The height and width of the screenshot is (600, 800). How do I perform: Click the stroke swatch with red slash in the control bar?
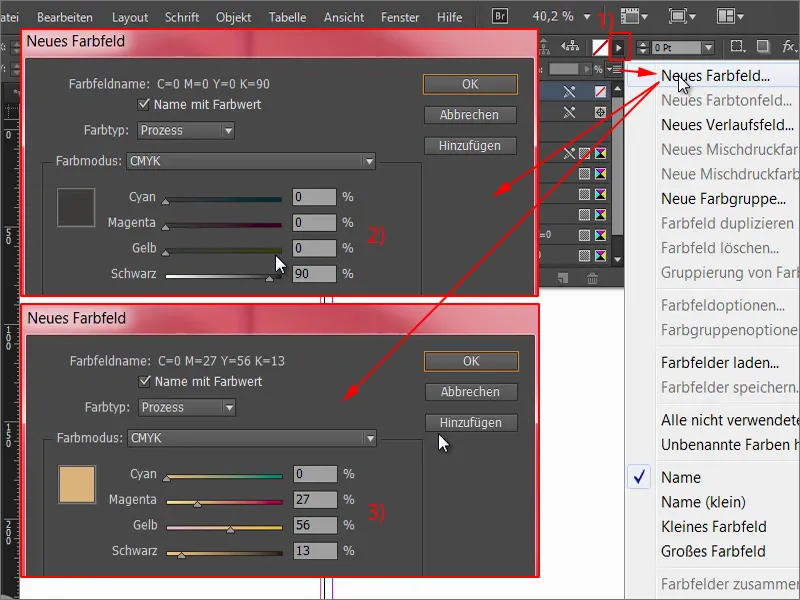click(600, 48)
